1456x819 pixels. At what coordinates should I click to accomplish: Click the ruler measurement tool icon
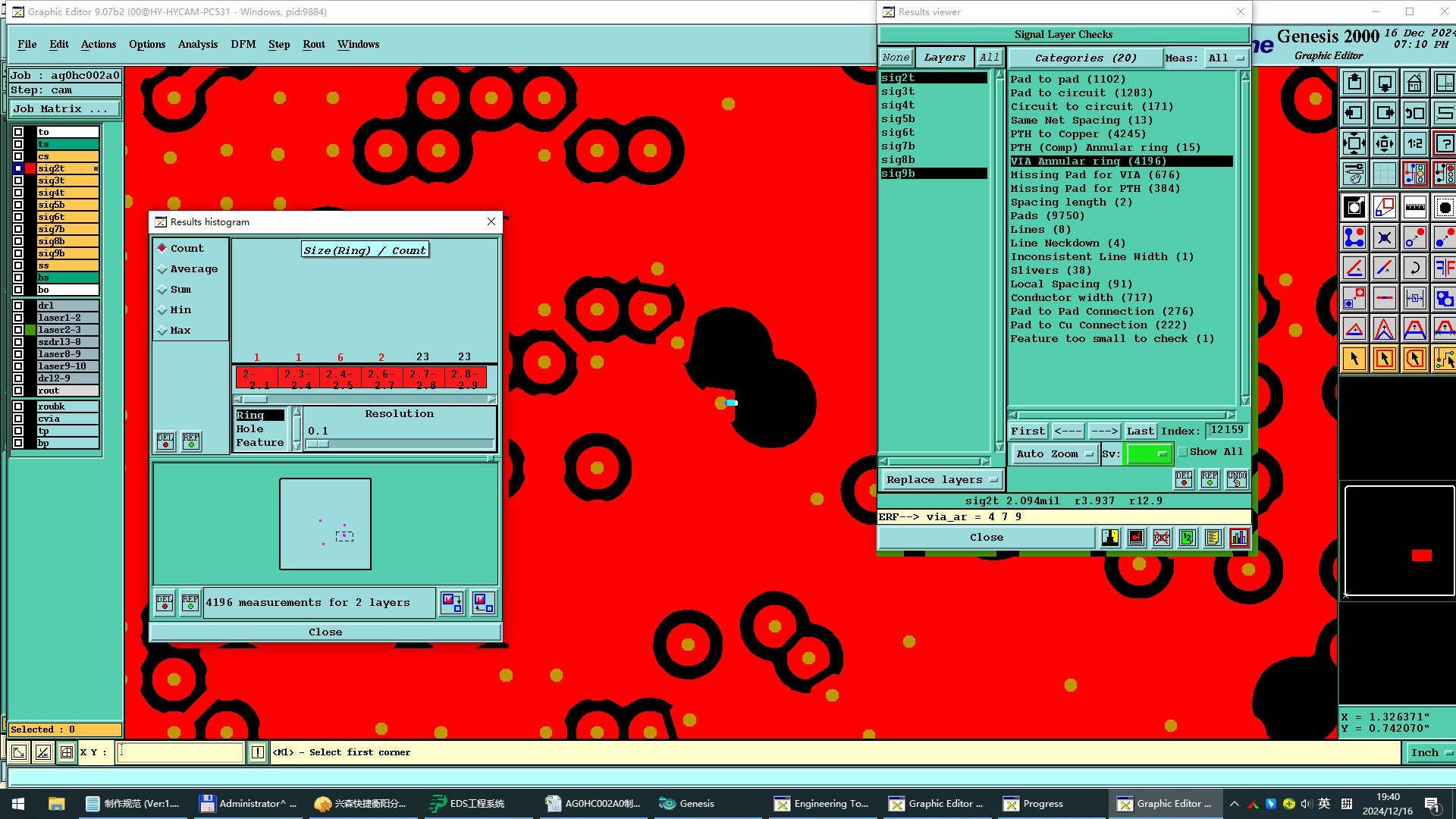coord(1414,207)
